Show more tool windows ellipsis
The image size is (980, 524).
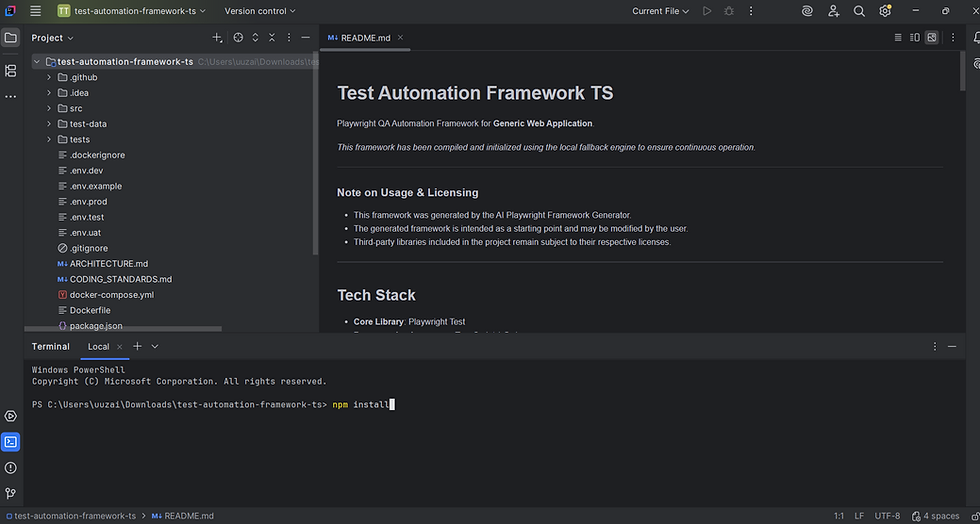pyautogui.click(x=11, y=97)
